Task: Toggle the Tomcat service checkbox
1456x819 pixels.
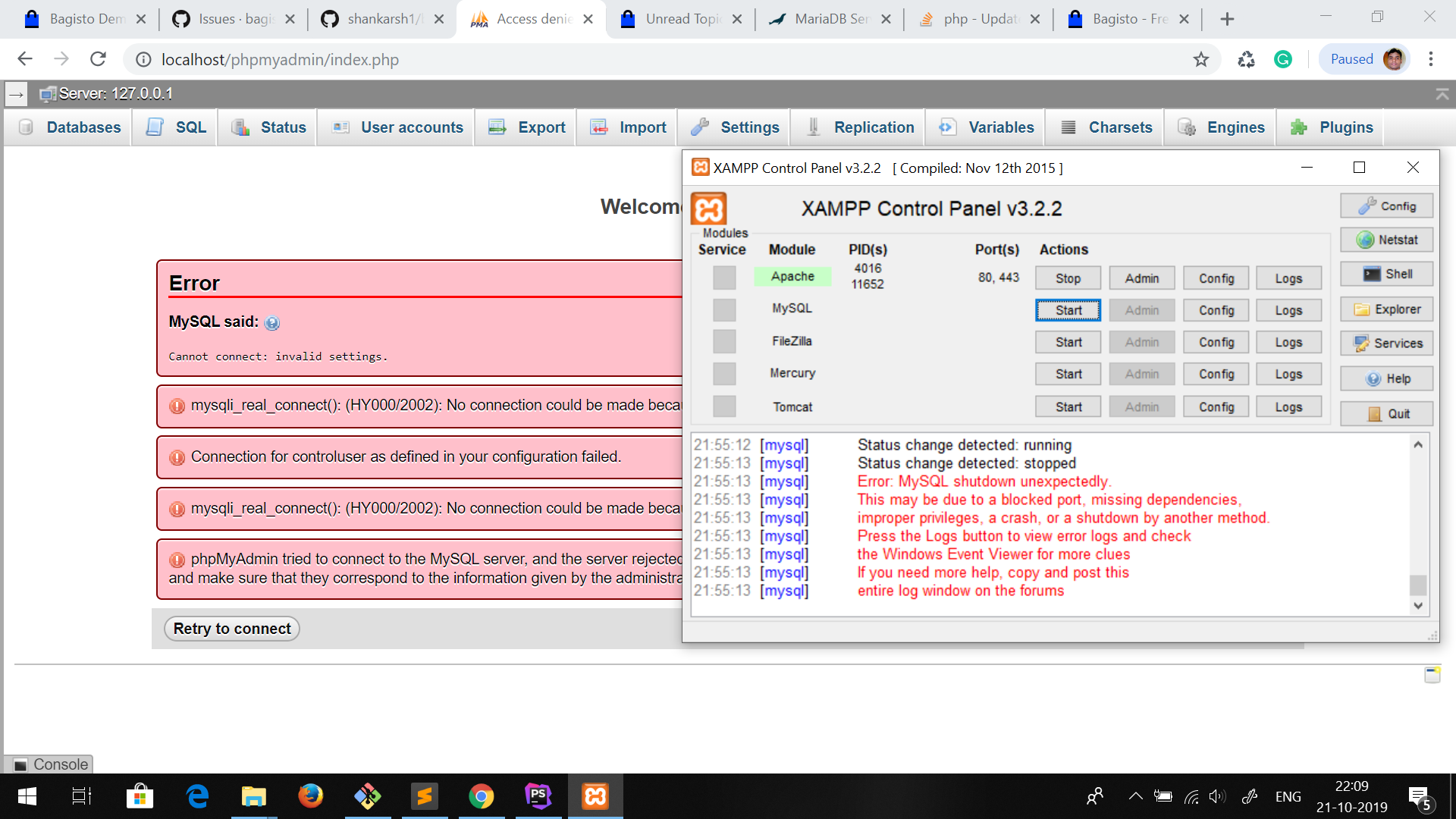Action: pyautogui.click(x=724, y=406)
